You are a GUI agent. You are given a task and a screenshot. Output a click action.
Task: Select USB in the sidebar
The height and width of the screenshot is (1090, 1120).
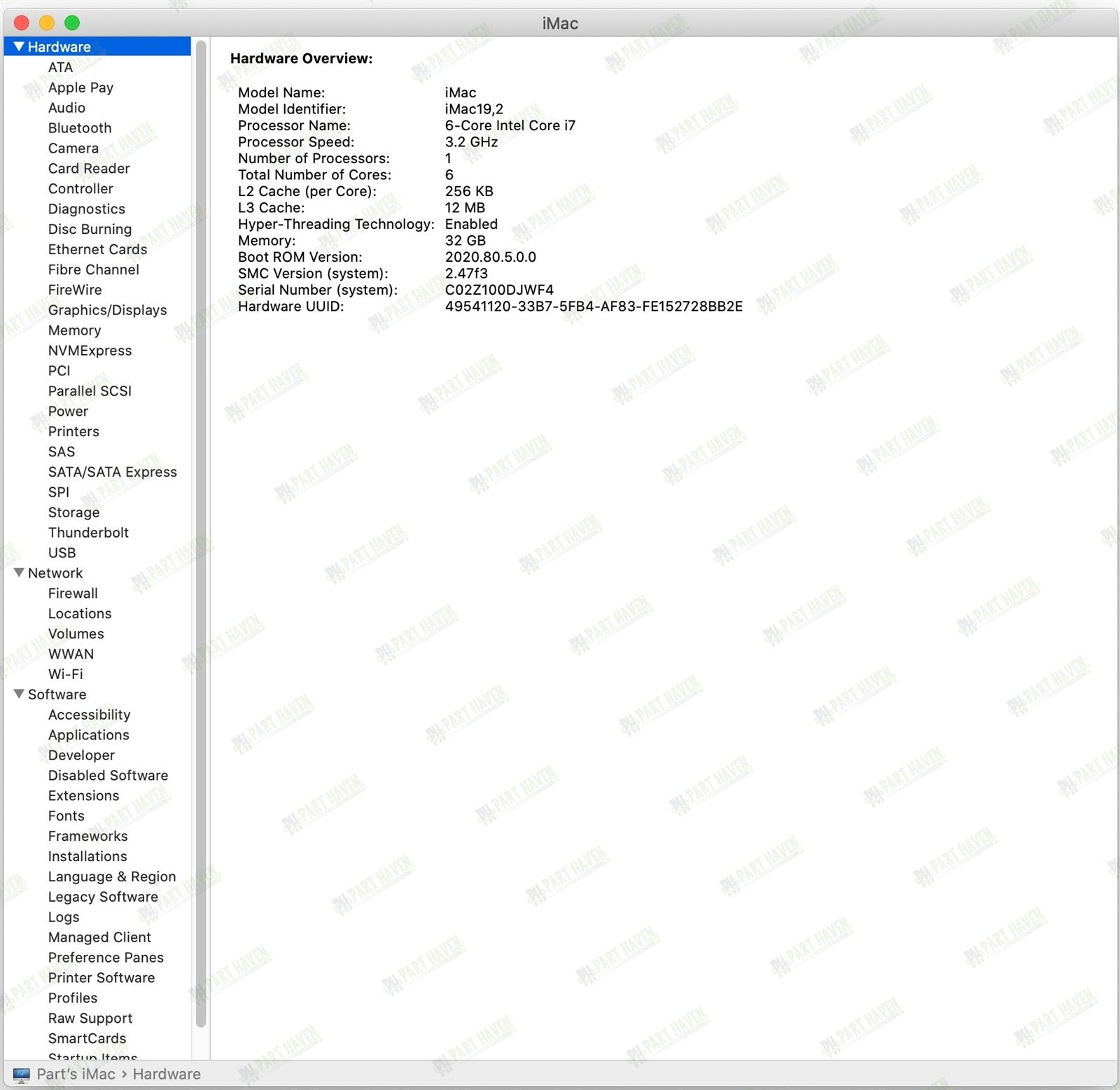pos(62,553)
